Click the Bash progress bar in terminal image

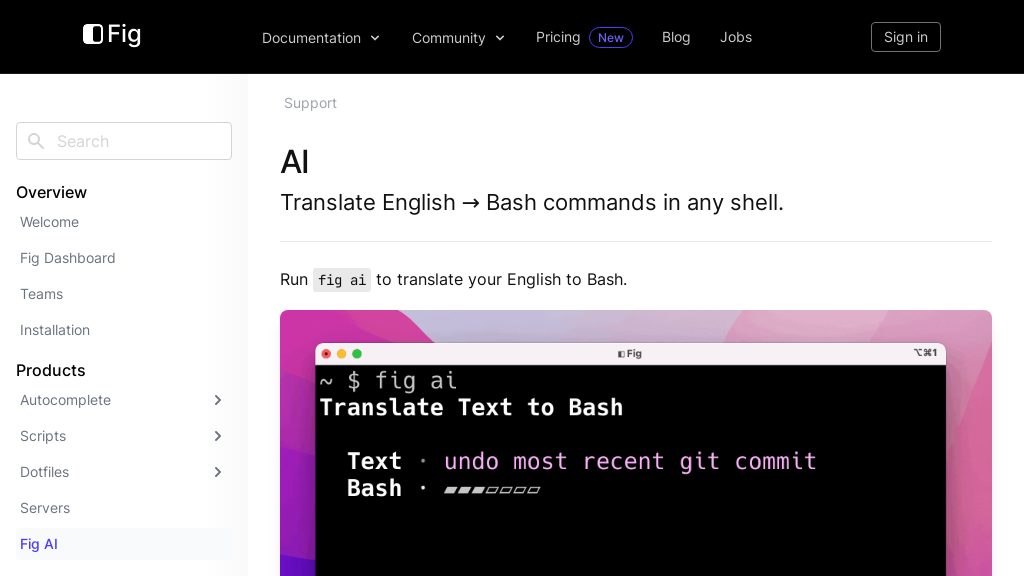[491, 489]
